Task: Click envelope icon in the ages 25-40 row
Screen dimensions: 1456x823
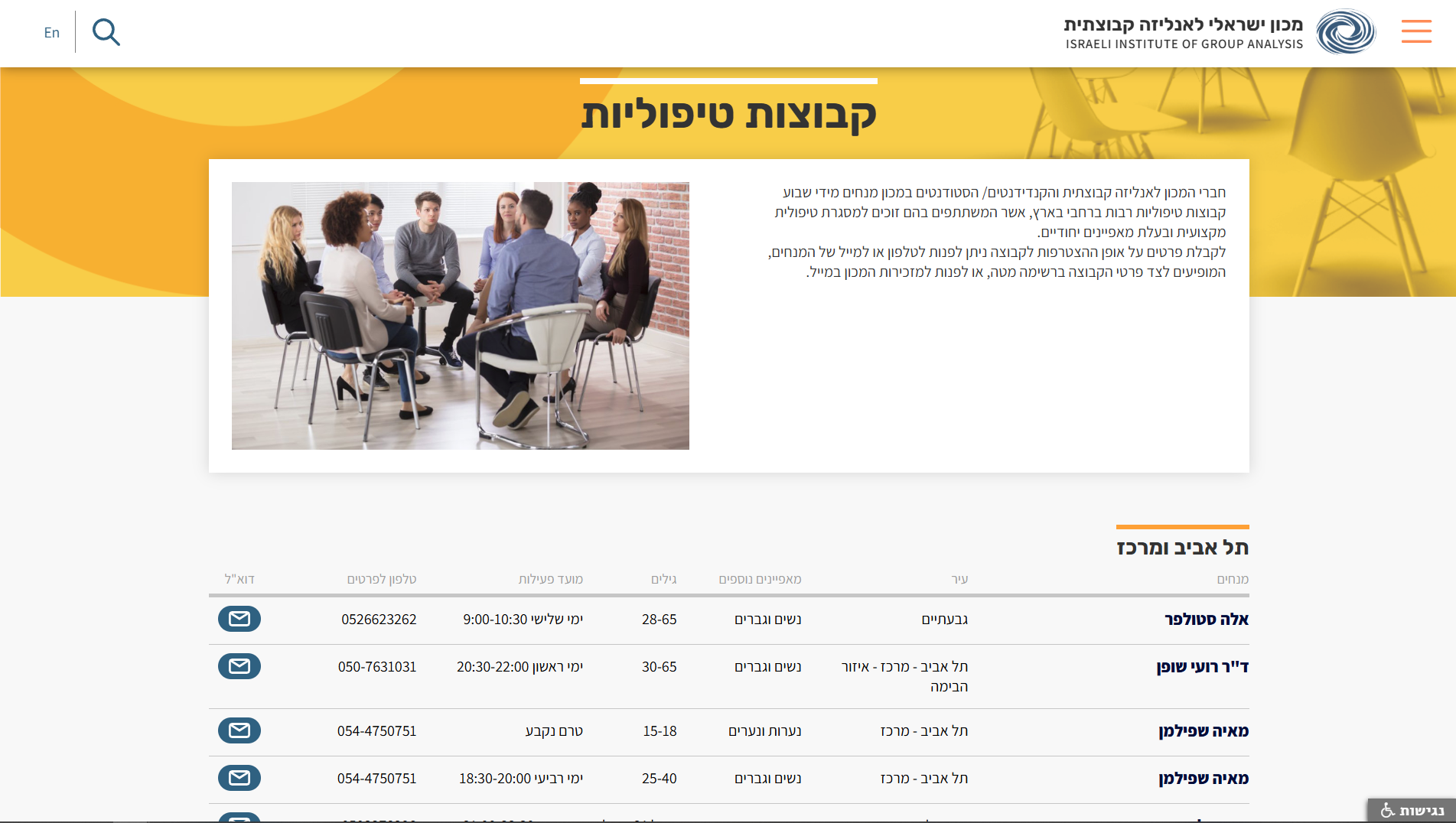Action: pyautogui.click(x=239, y=778)
